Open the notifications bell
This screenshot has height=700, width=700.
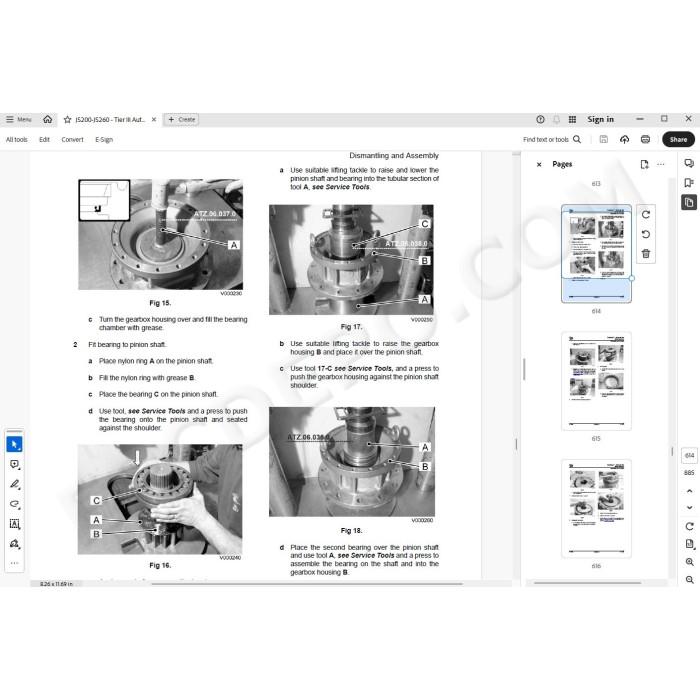556,119
